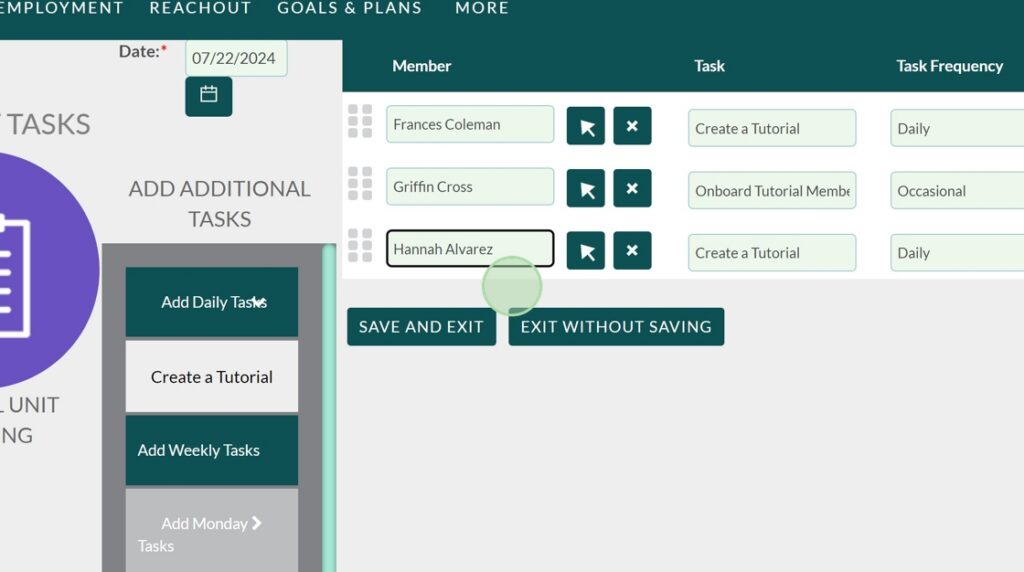This screenshot has height=572, width=1024.
Task: Click the Save and Exit button
Action: click(421, 327)
